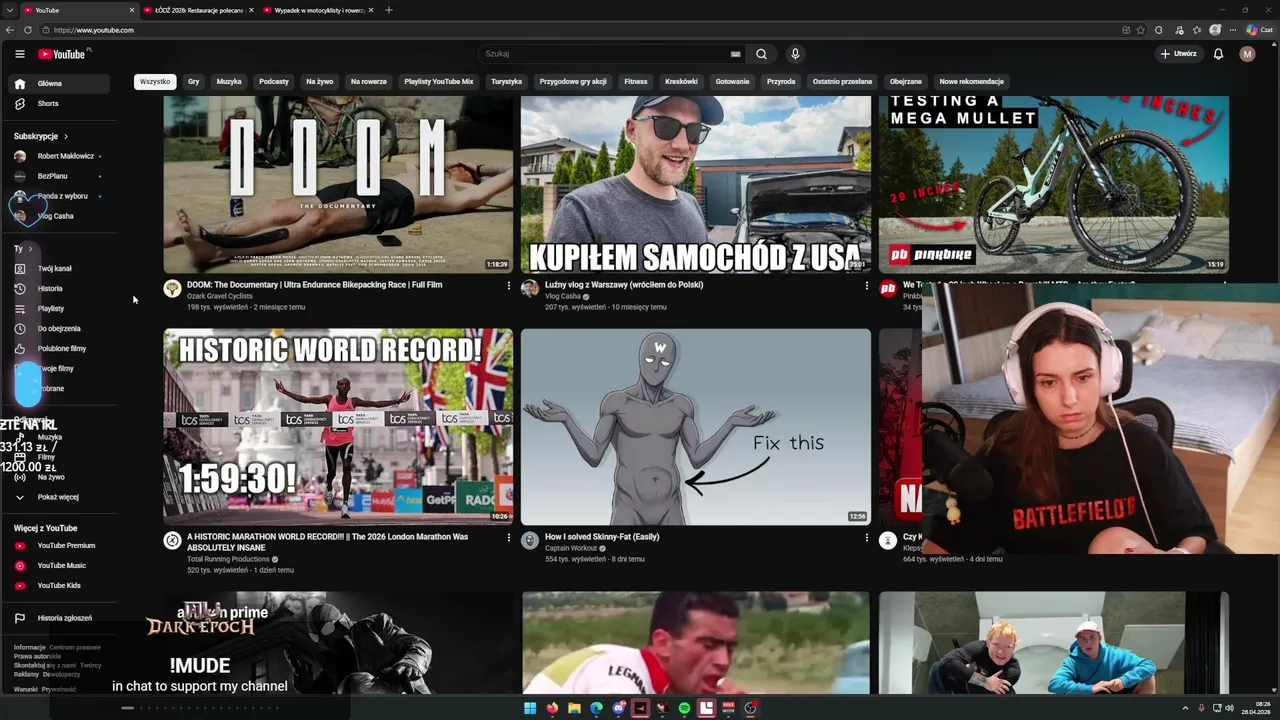Click the Utwórz create button
This screenshot has height=720, width=1280.
pyautogui.click(x=1179, y=54)
